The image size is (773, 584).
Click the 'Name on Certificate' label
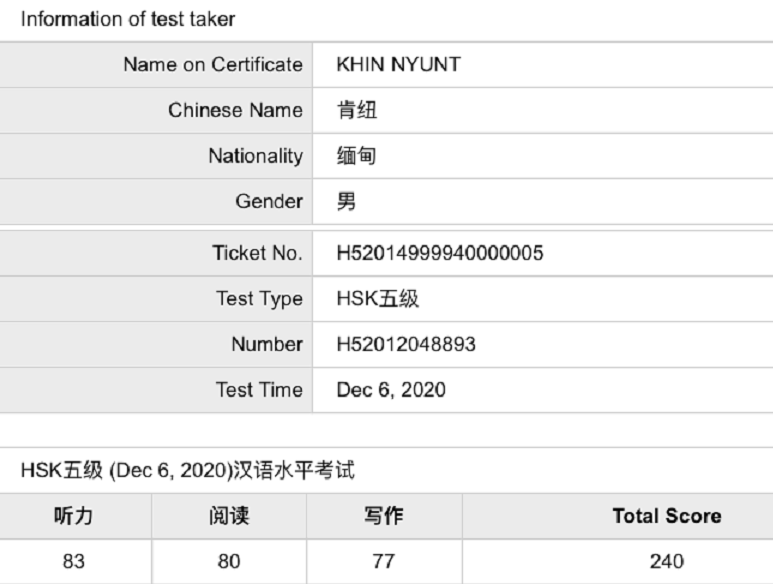coord(212,65)
